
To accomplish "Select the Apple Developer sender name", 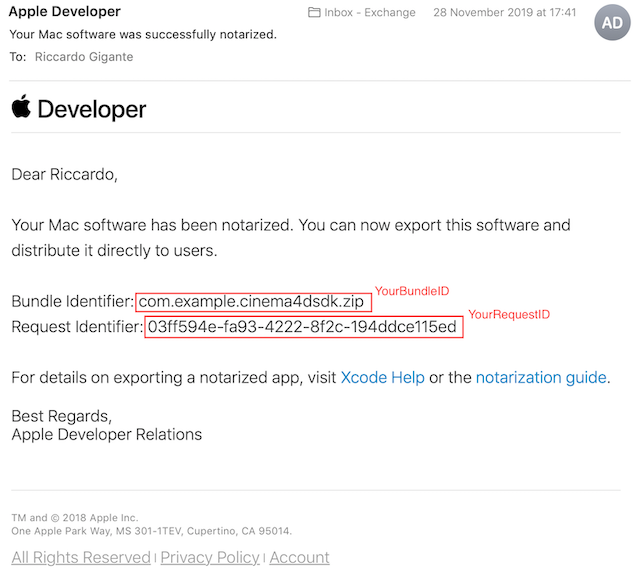I will 65,12.
